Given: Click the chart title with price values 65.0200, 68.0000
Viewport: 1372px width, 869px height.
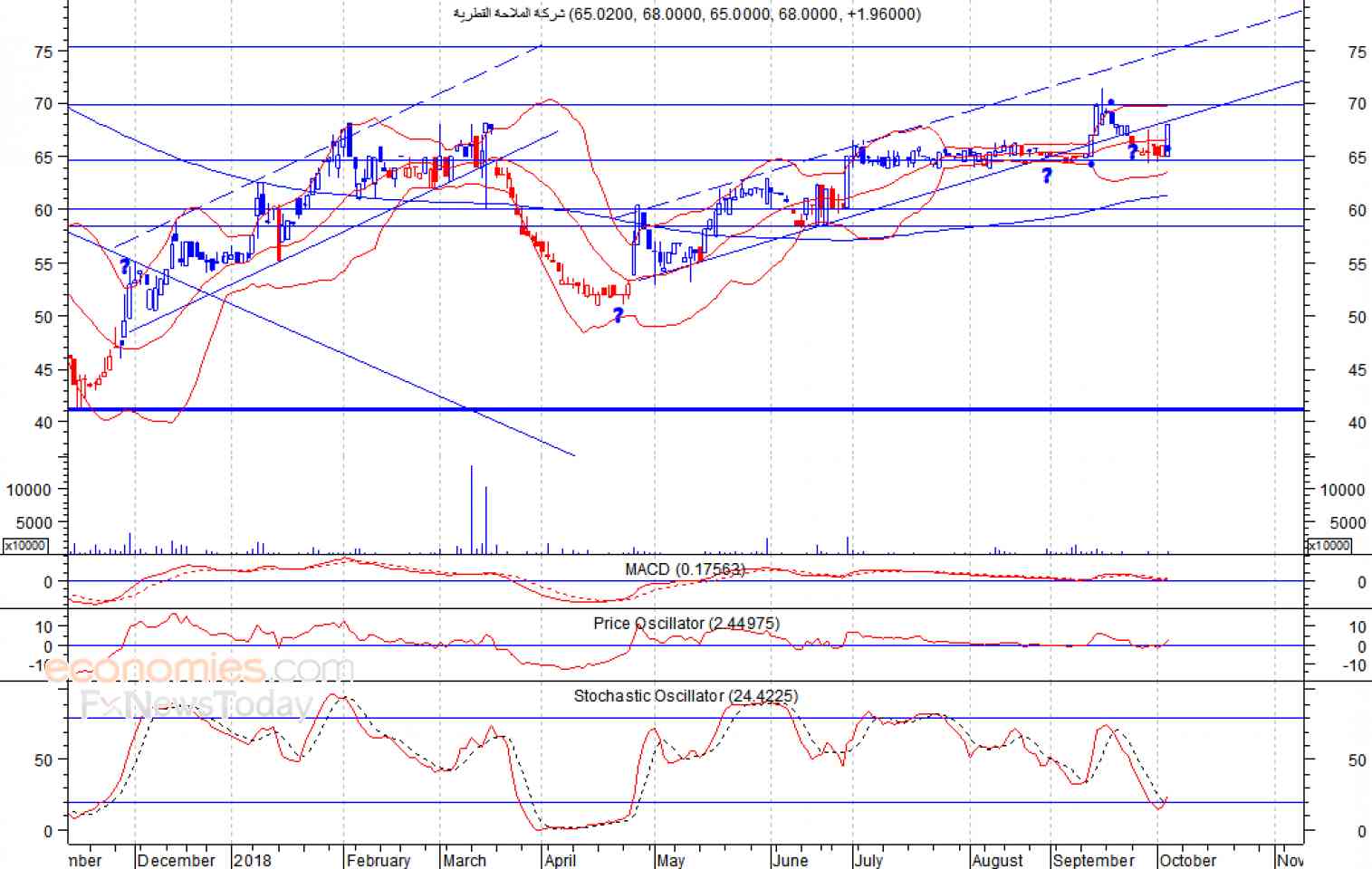Looking at the screenshot, I should 687,14.
